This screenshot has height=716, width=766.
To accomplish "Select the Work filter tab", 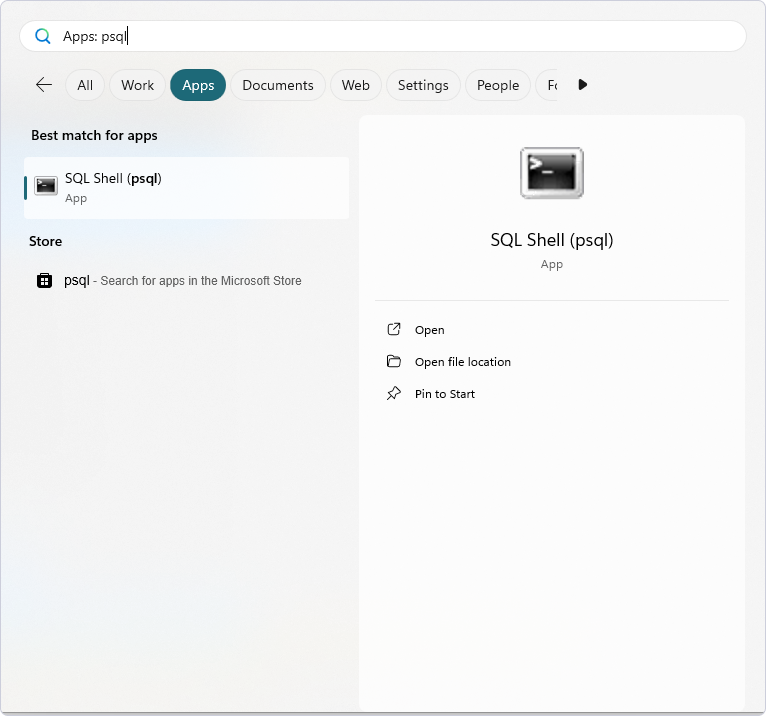I will pyautogui.click(x=137, y=85).
